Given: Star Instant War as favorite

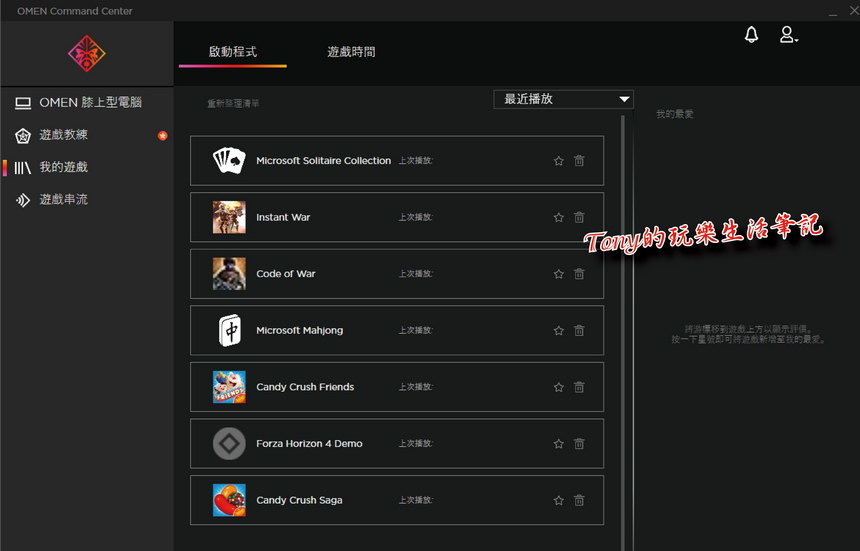Looking at the screenshot, I should click(558, 217).
